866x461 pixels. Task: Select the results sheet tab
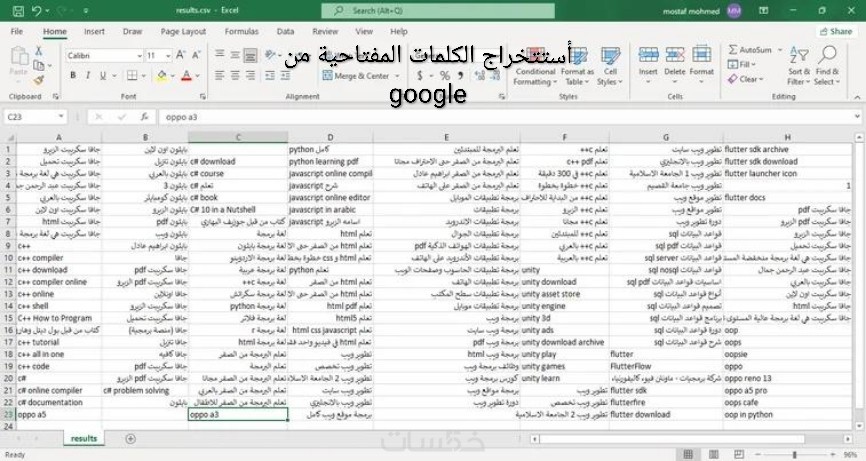pos(84,438)
